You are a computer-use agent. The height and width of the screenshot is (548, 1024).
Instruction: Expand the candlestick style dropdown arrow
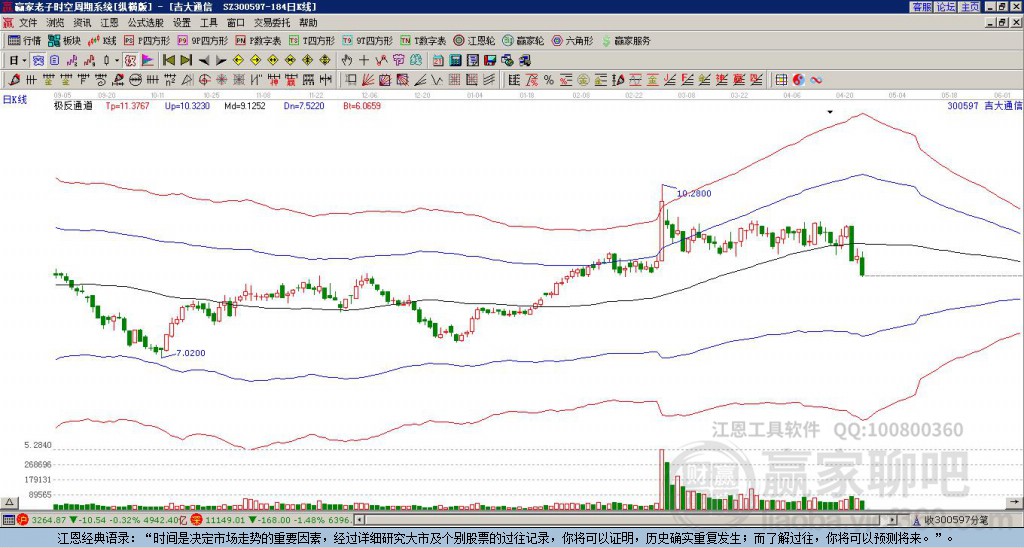click(117, 61)
